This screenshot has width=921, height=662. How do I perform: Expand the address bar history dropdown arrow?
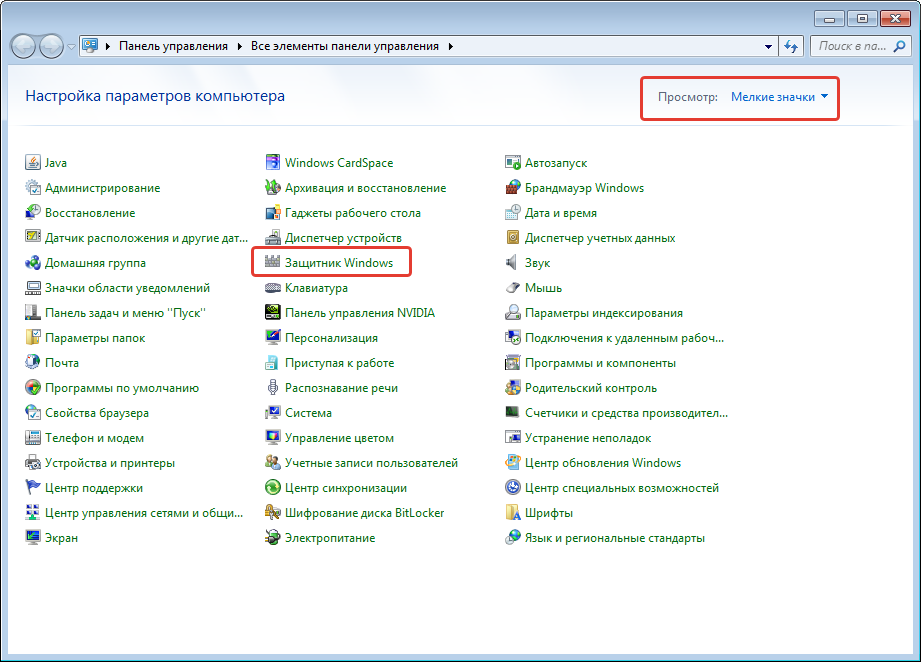(768, 46)
